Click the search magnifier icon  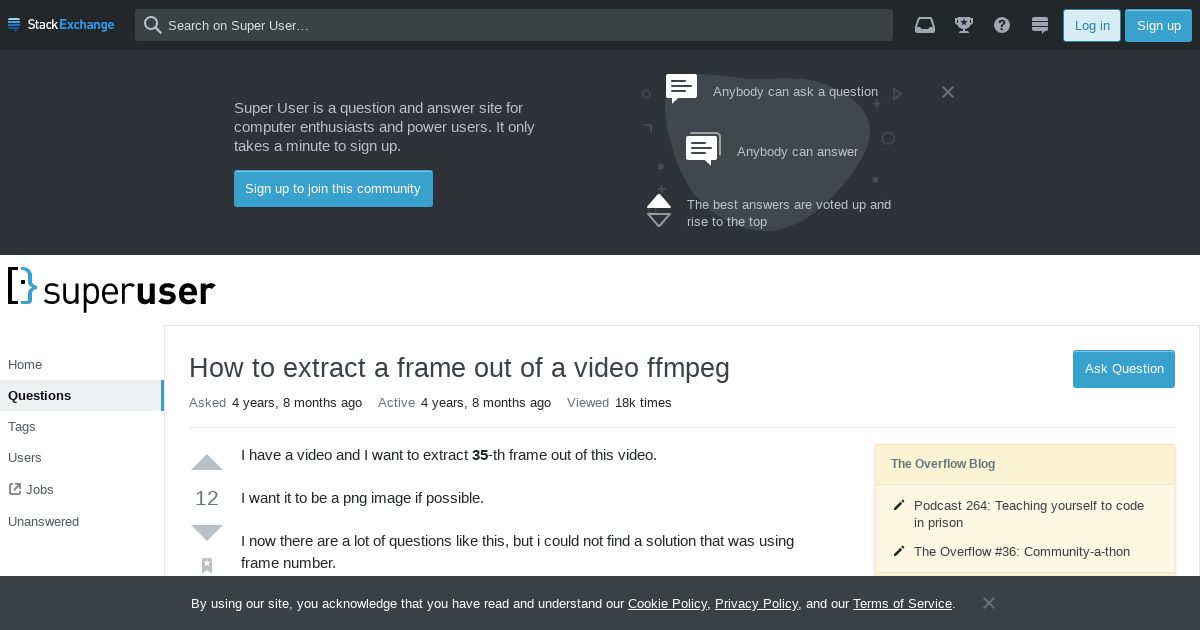[153, 25]
